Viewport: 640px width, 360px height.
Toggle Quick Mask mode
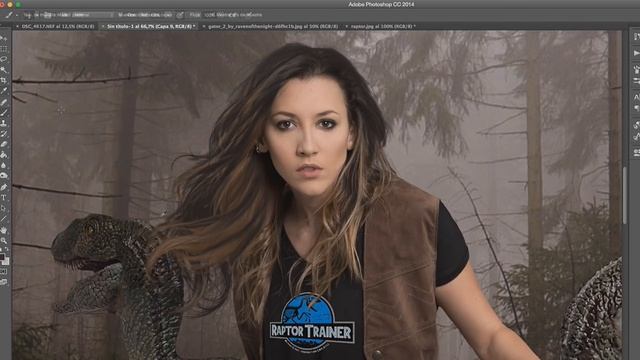point(4,271)
